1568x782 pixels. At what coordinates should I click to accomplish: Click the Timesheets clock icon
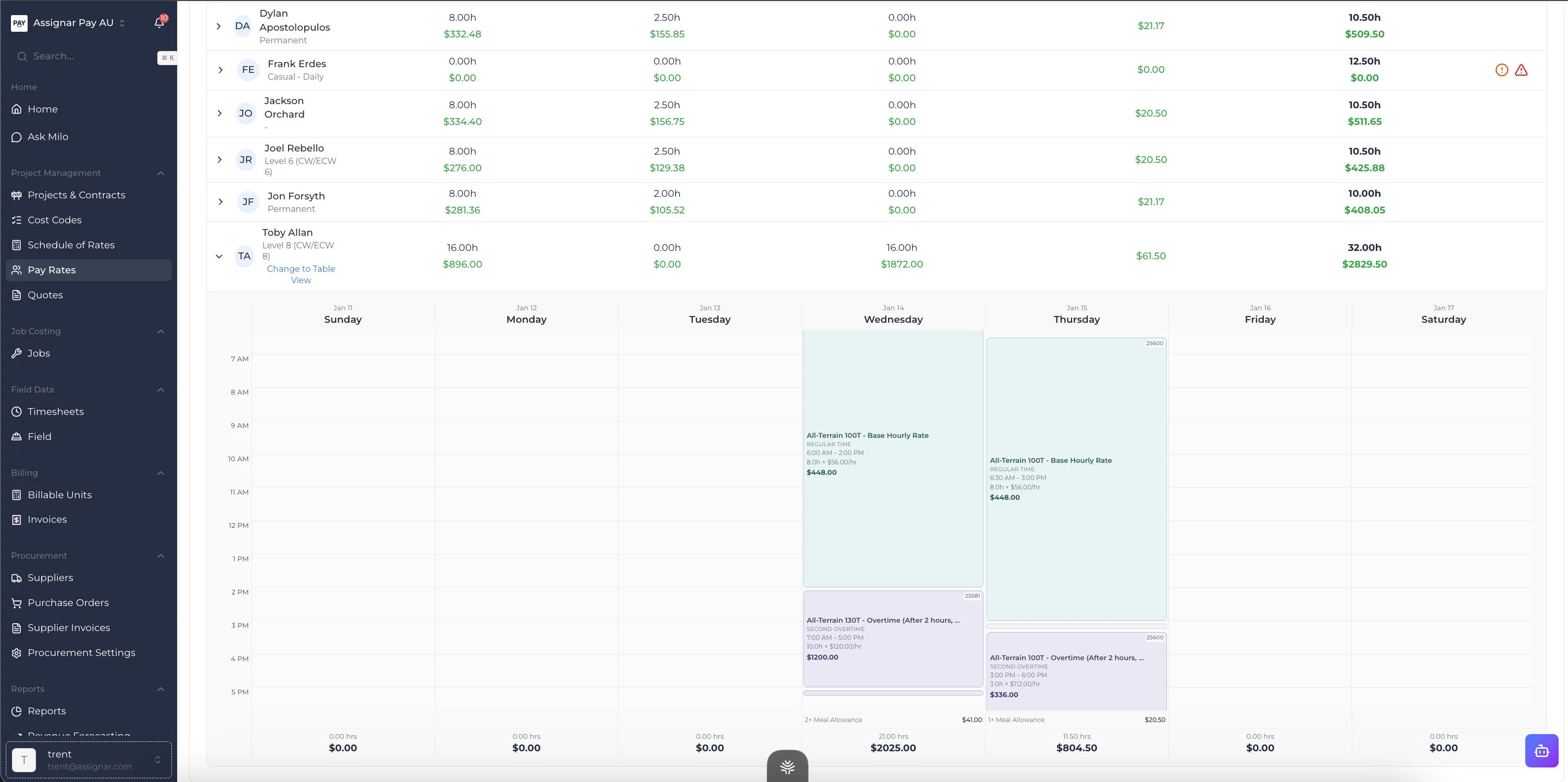click(x=17, y=412)
